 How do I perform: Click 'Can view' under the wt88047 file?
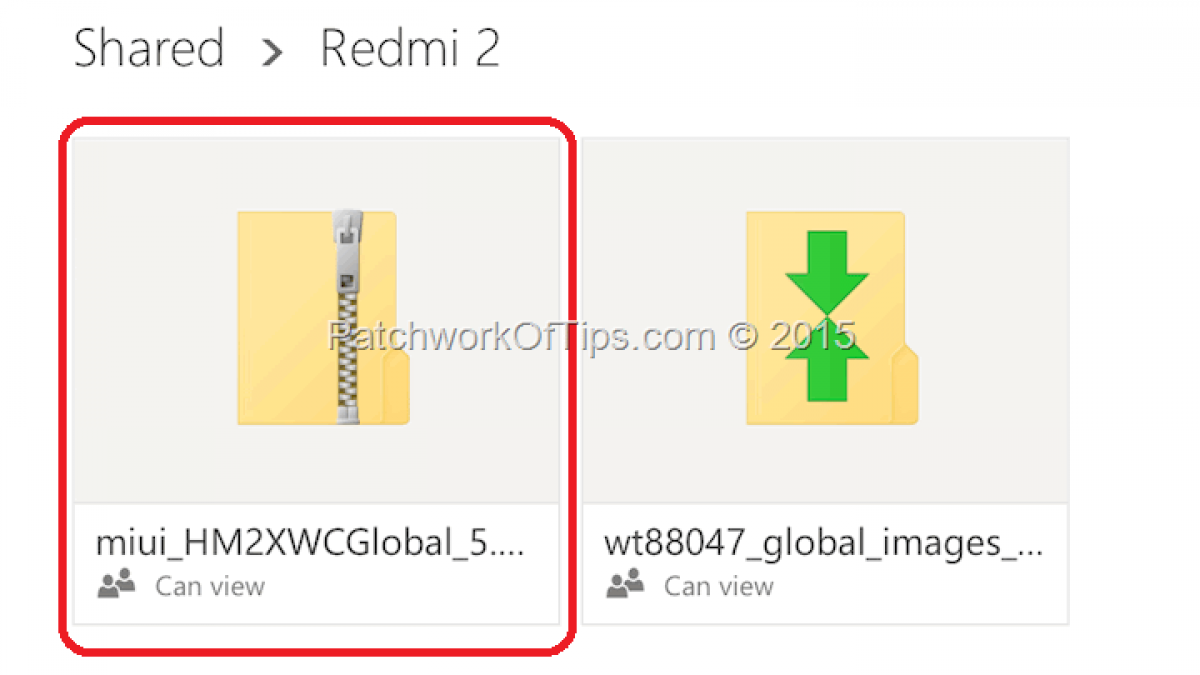pos(719,586)
